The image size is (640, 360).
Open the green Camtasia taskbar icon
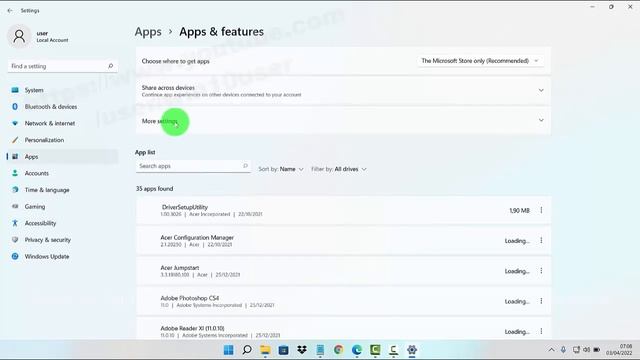click(375, 350)
